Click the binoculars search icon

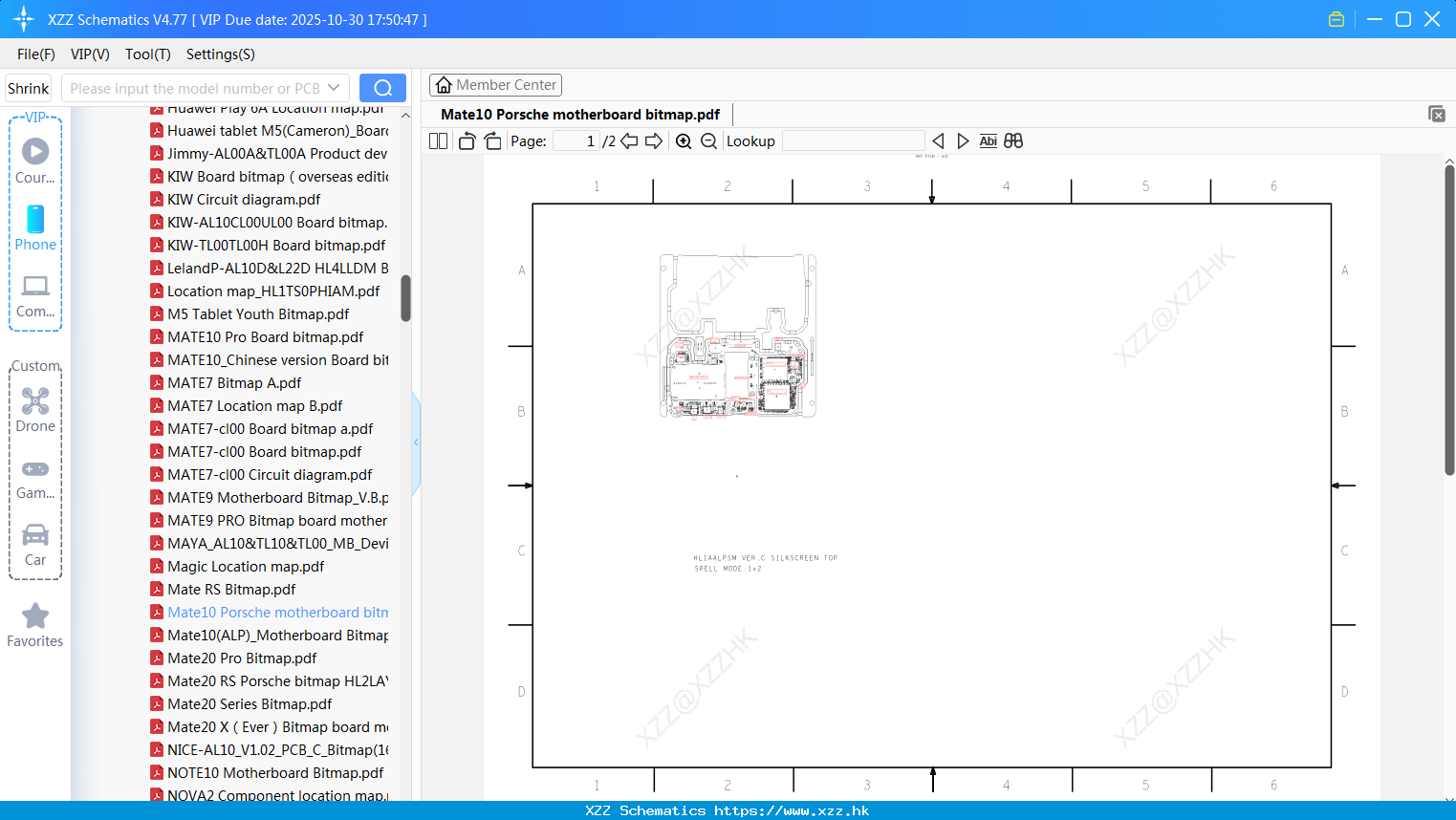click(x=1013, y=141)
